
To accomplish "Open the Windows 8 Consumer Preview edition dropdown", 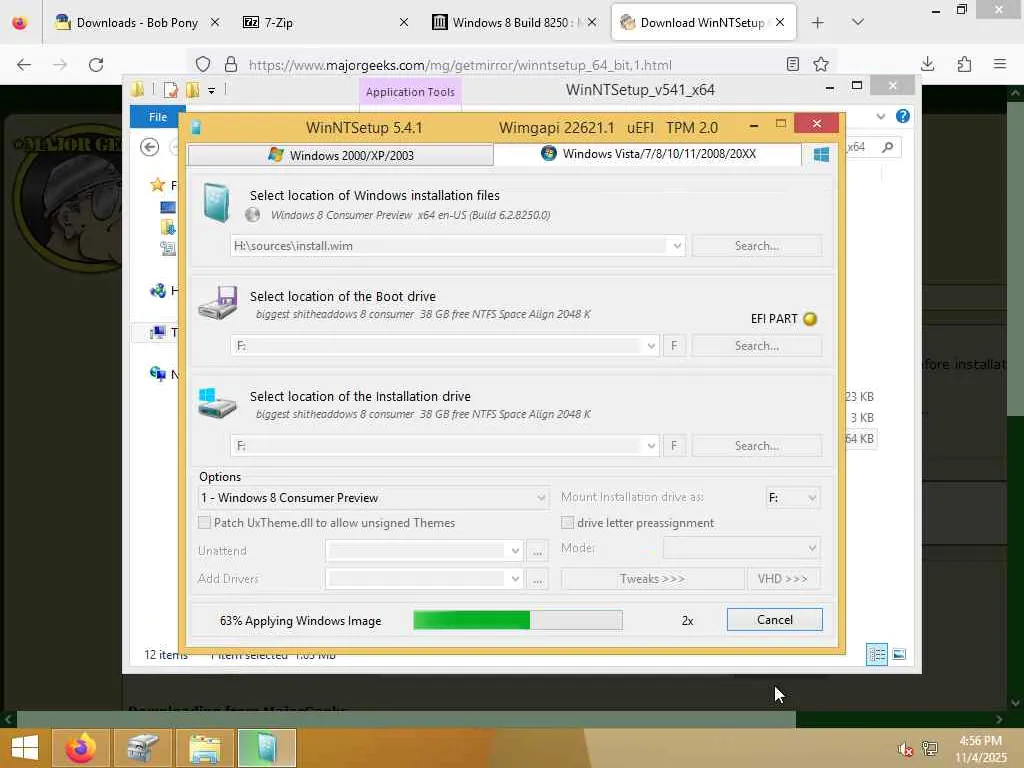I will click(x=373, y=498).
